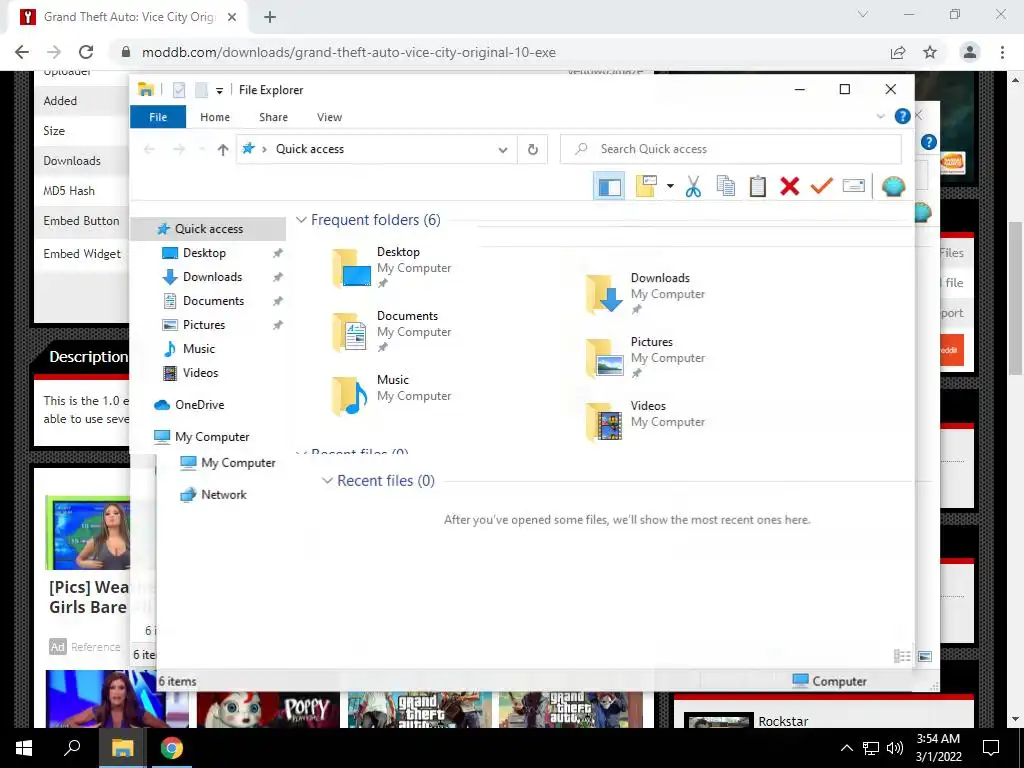
Task: Bookmark this page with Chrome star
Action: click(x=930, y=52)
